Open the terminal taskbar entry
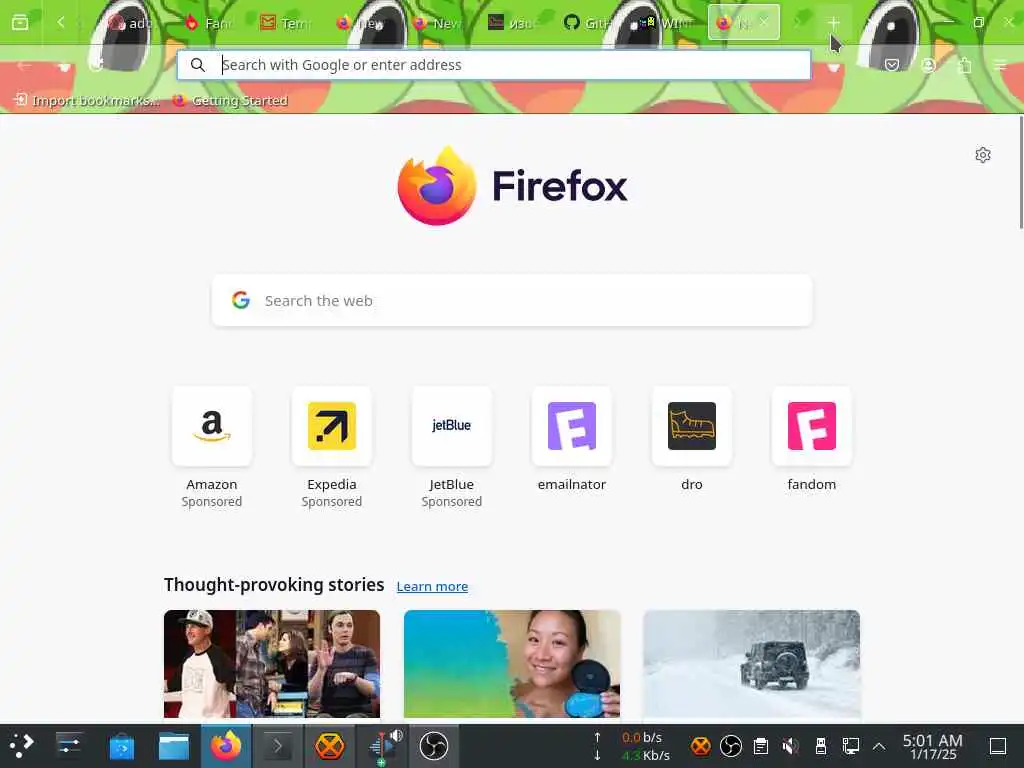 (x=278, y=746)
